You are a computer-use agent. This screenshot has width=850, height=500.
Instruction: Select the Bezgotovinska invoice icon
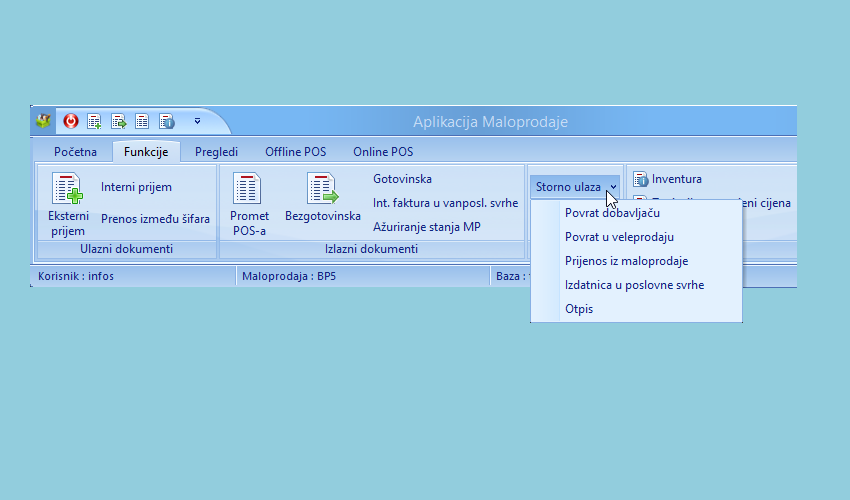[322, 189]
